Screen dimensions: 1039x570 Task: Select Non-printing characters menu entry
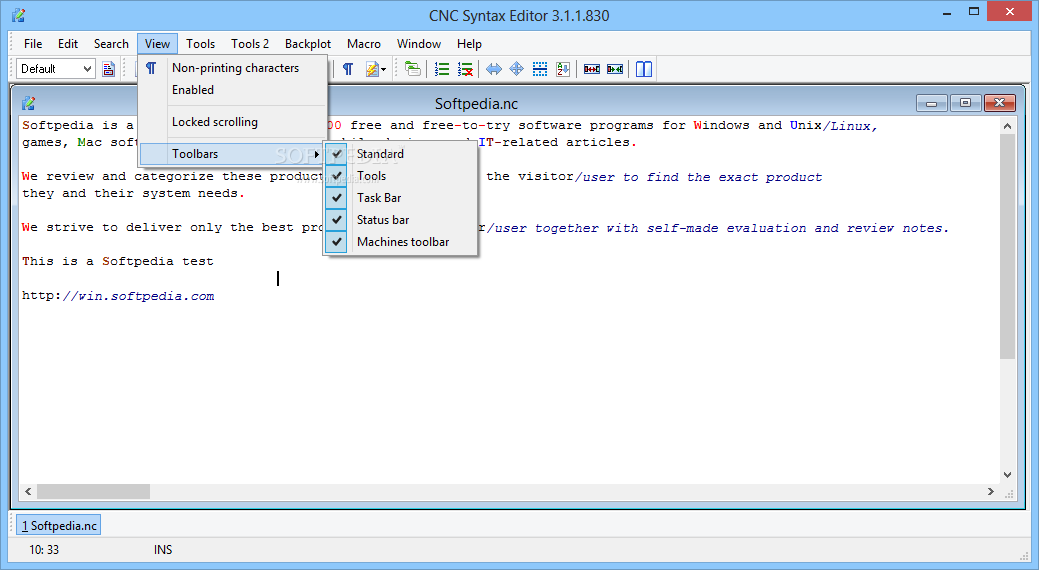233,68
